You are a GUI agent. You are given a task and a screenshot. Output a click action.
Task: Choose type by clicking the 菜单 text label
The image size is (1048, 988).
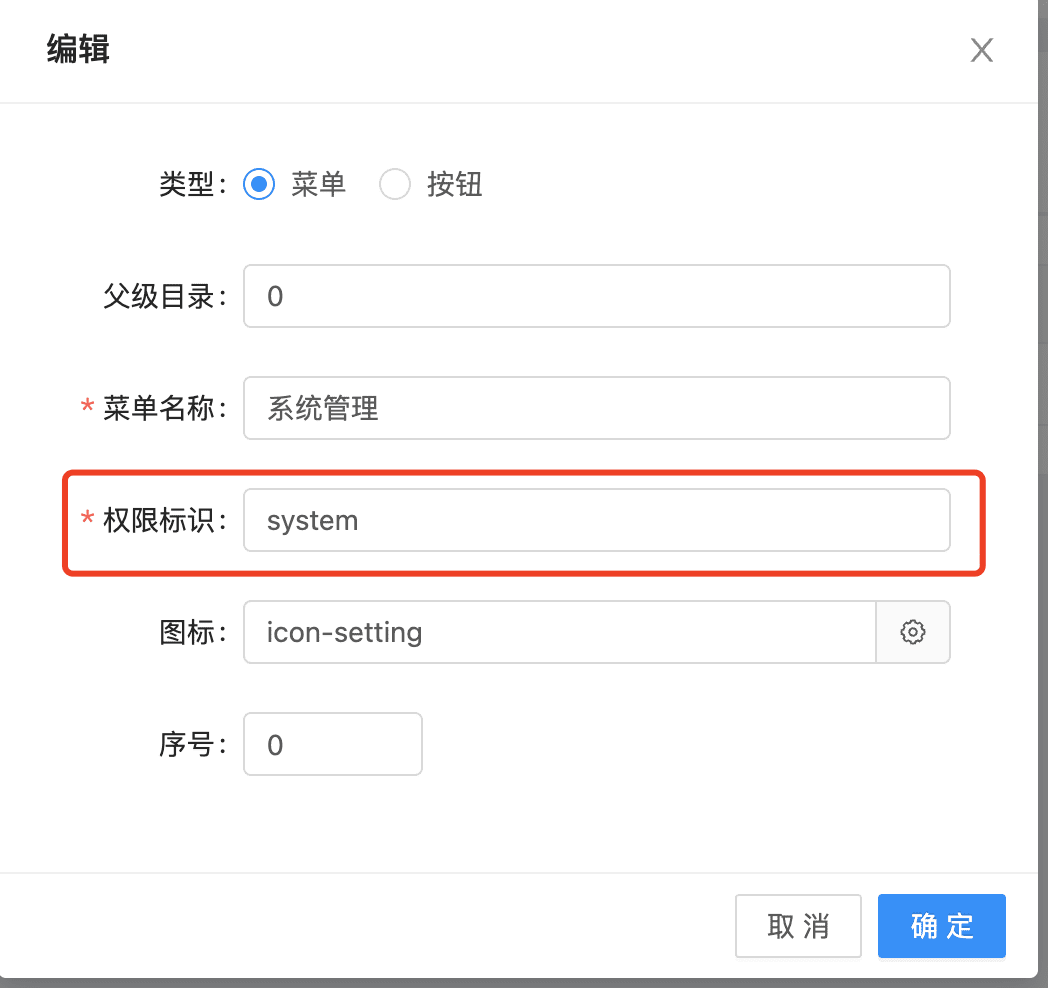[318, 184]
